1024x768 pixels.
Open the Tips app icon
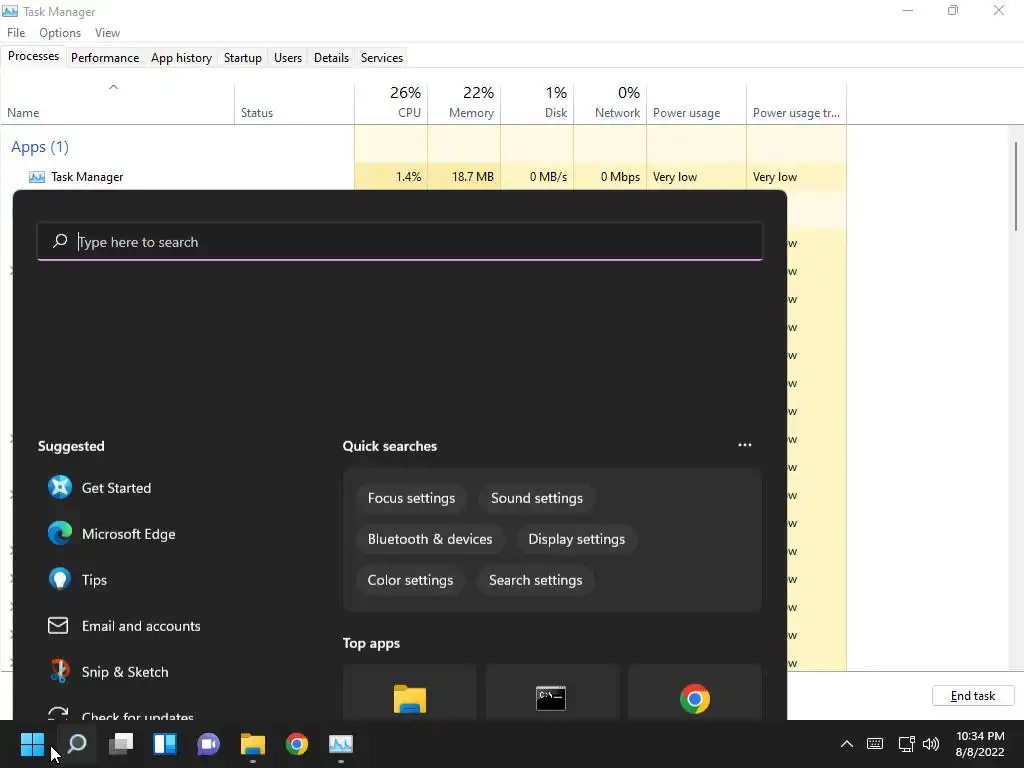click(59, 579)
